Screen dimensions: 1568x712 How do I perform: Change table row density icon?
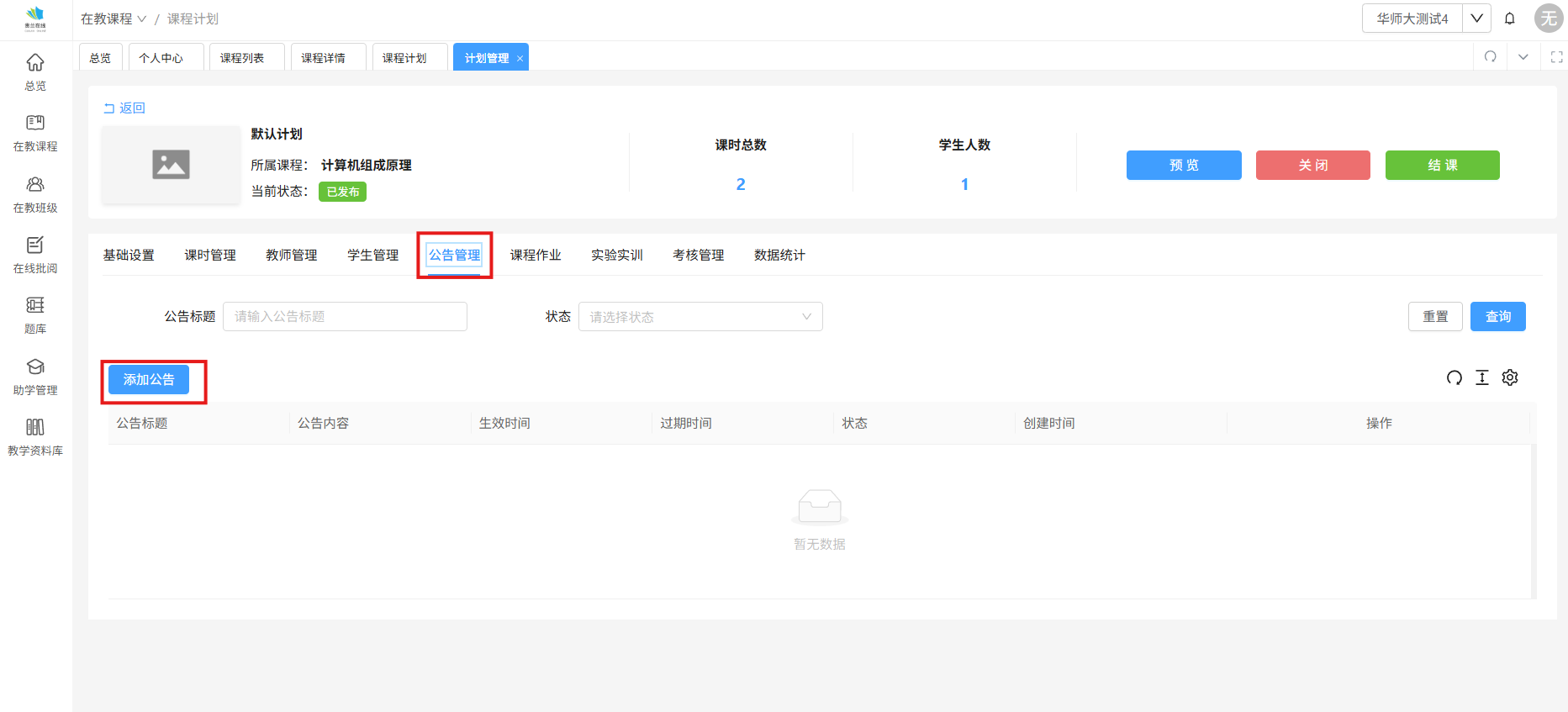pos(1482,378)
